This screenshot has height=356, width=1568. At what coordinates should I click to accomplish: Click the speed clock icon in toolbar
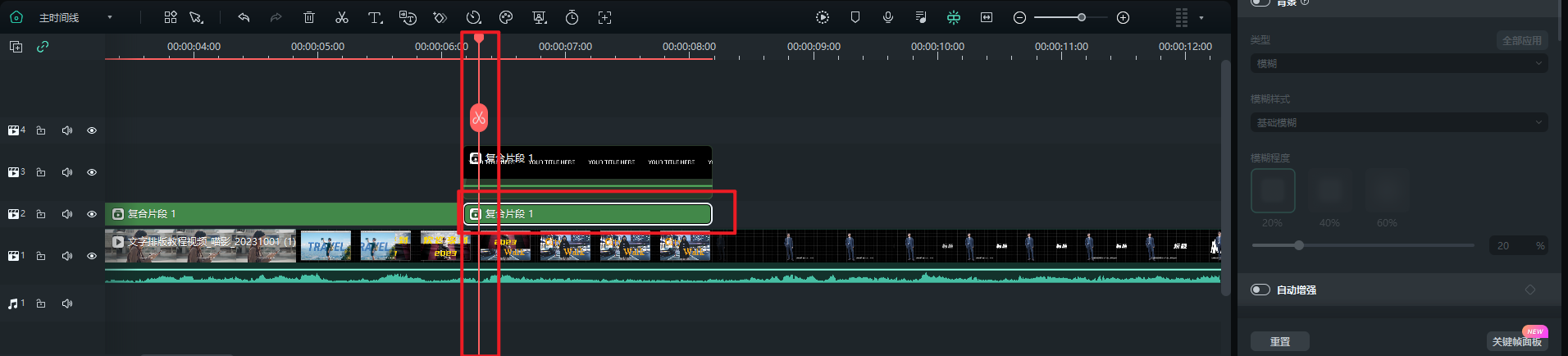(x=473, y=17)
